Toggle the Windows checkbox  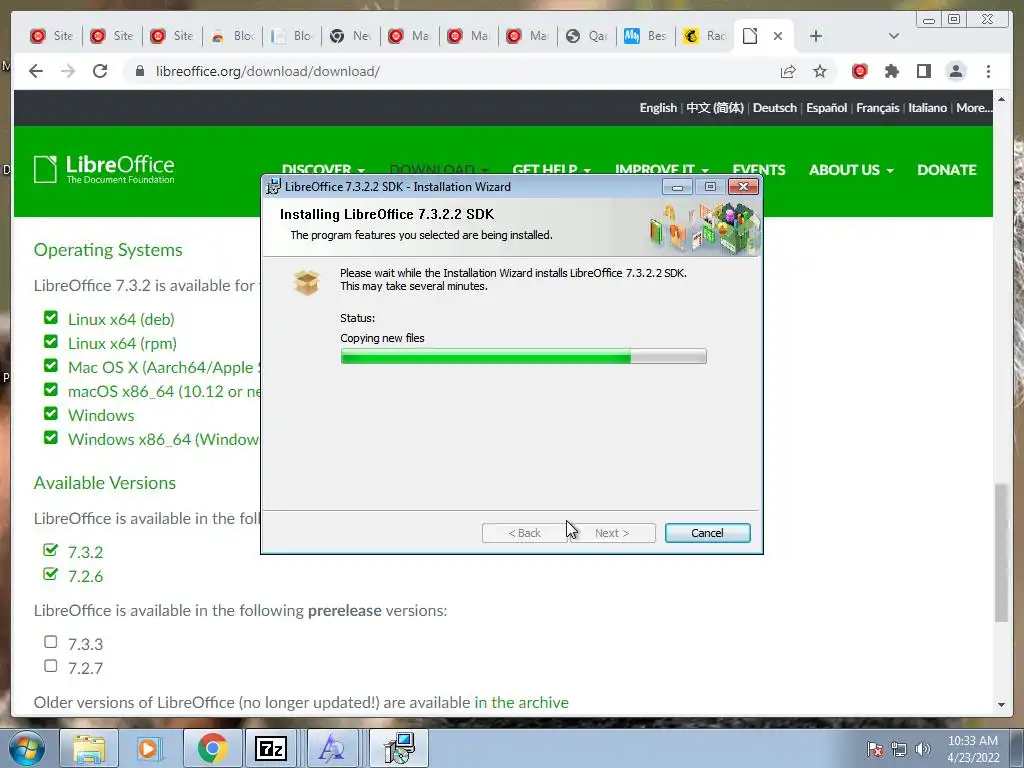coord(51,413)
